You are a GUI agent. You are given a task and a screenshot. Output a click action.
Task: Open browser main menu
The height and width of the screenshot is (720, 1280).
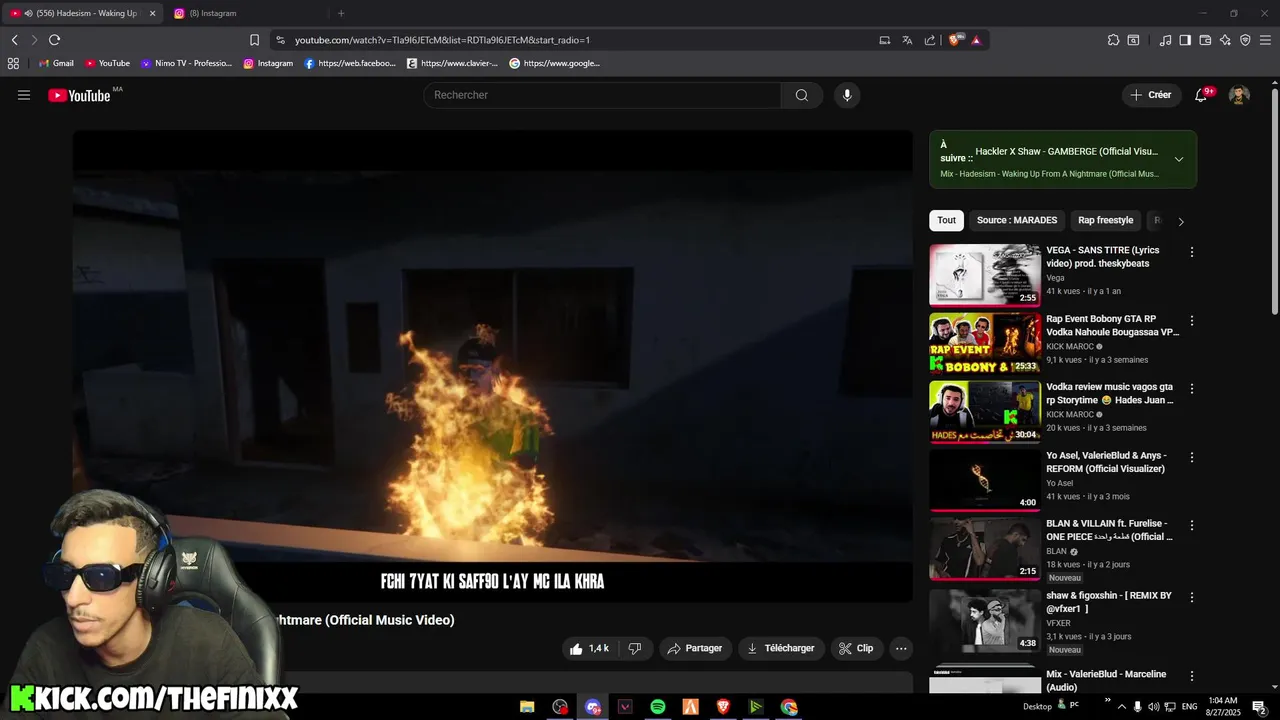point(1265,40)
